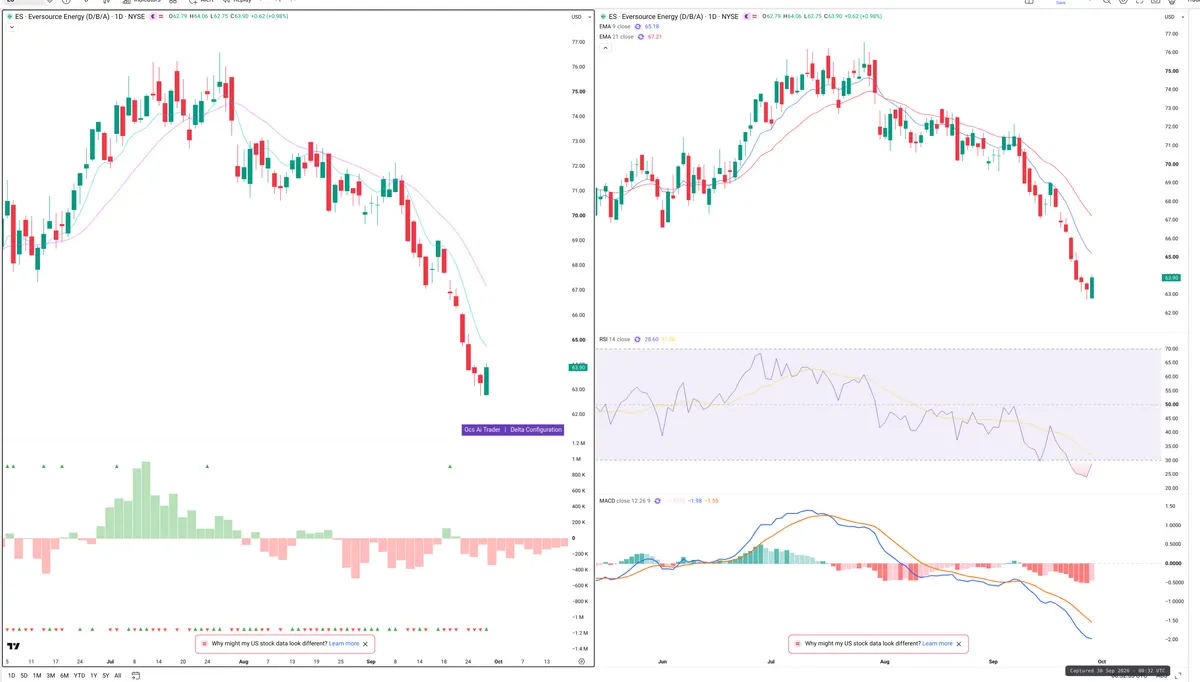Viewport: 1200px width, 682px height.
Task: Select the 1D time range
Action: [11, 676]
